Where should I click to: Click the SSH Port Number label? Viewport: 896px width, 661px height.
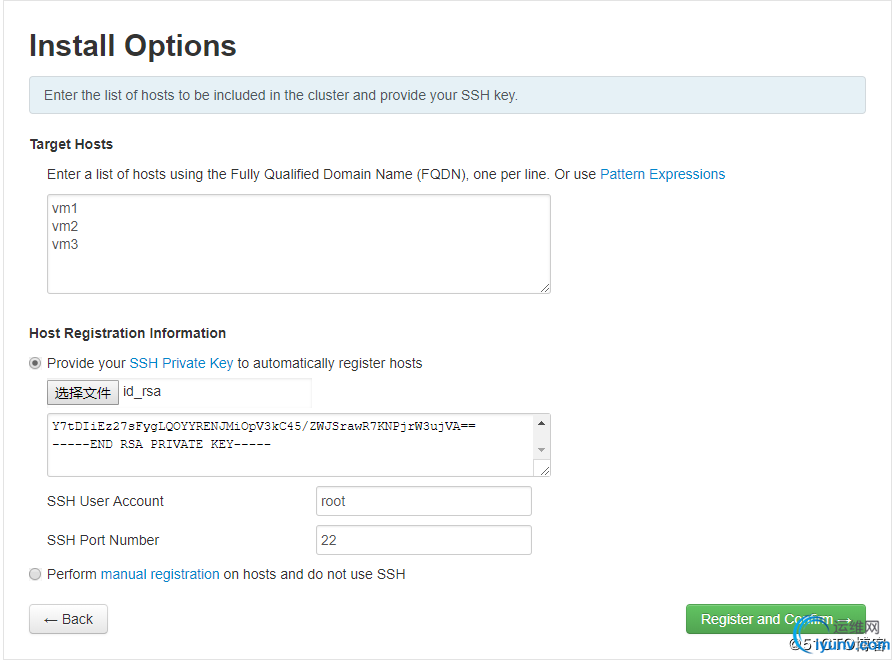(x=103, y=540)
